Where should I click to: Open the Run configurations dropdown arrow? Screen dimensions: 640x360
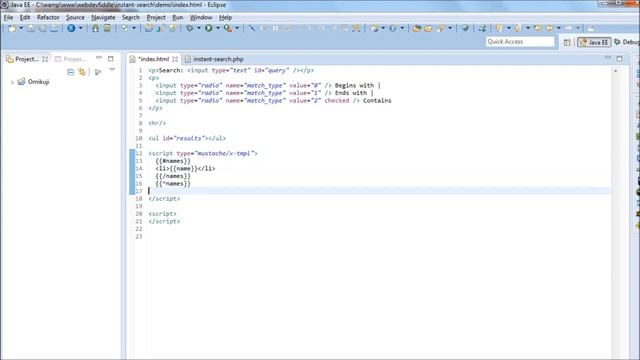[x=218, y=28]
